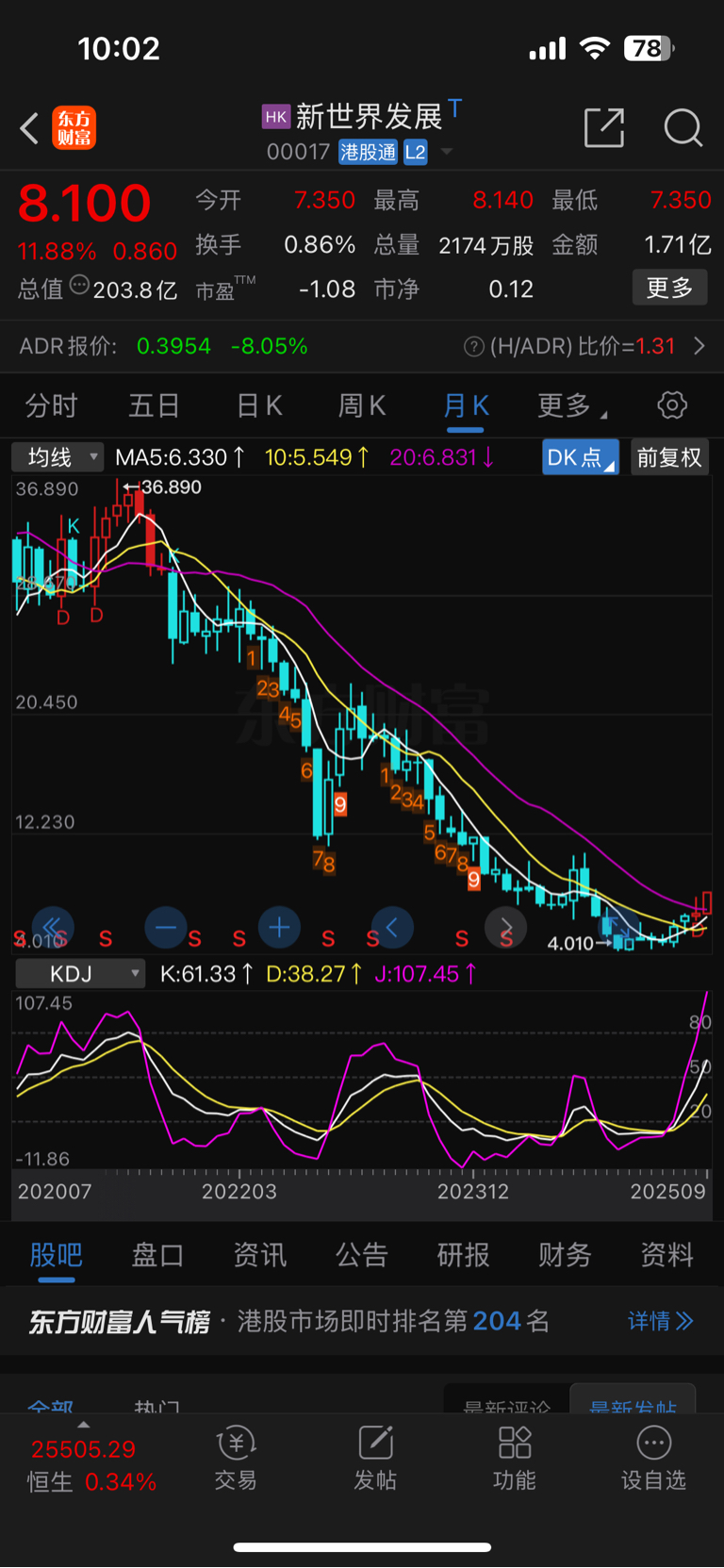
Task: Open the 前复权 adjustment selector
Action: click(x=669, y=457)
